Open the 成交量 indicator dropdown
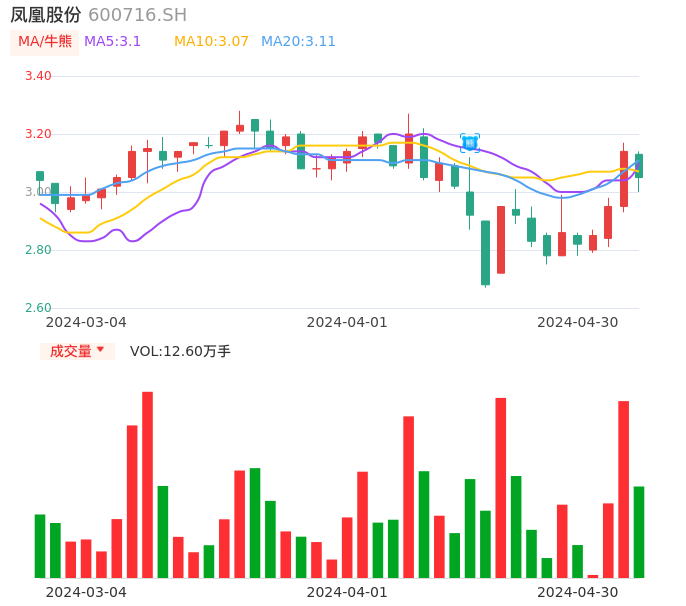686x606 pixels. coord(71,351)
